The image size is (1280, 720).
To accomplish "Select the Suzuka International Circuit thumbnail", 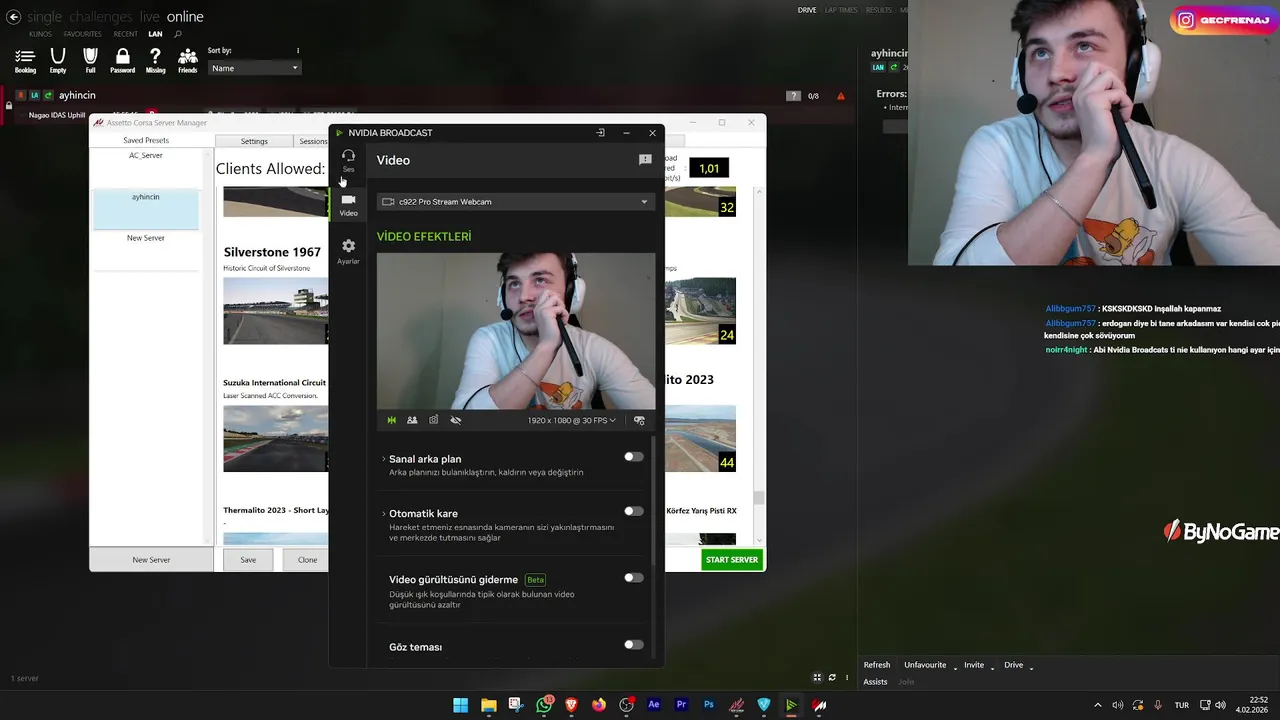I will pos(275,438).
